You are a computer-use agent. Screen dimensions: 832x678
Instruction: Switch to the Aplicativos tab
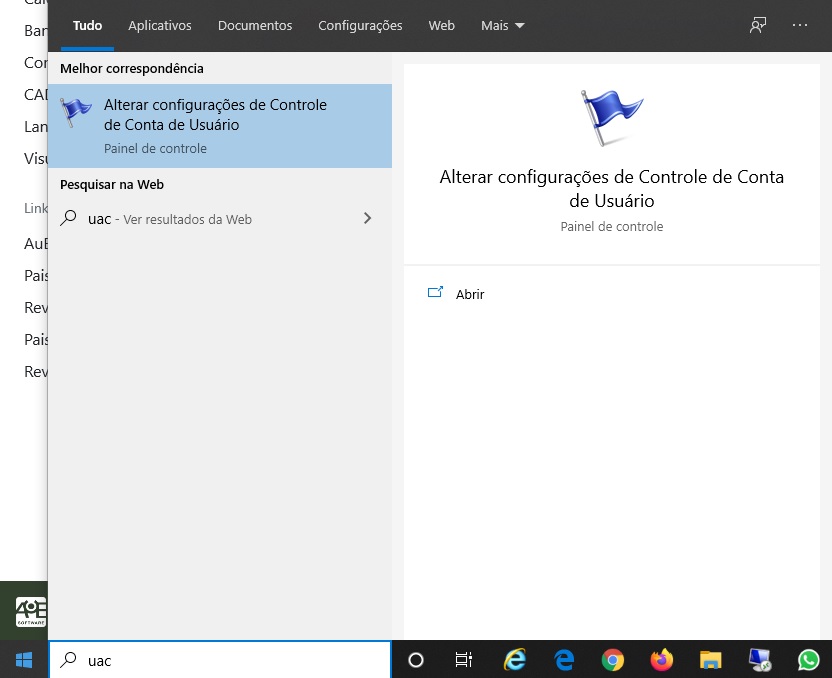pyautogui.click(x=159, y=25)
